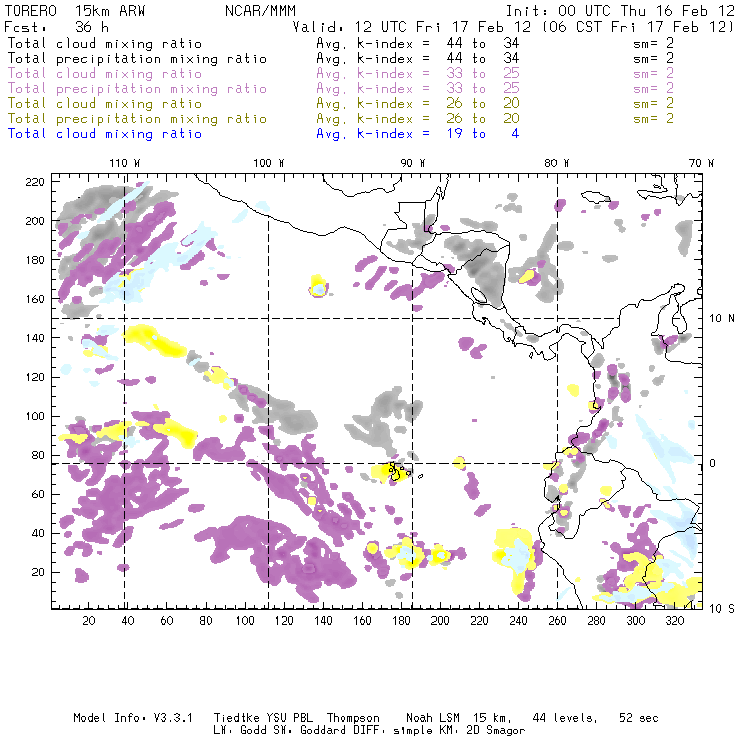Click the yellow patch over the Galapagos Islands
This screenshot has width=740, height=740.
pyautogui.click(x=397, y=470)
